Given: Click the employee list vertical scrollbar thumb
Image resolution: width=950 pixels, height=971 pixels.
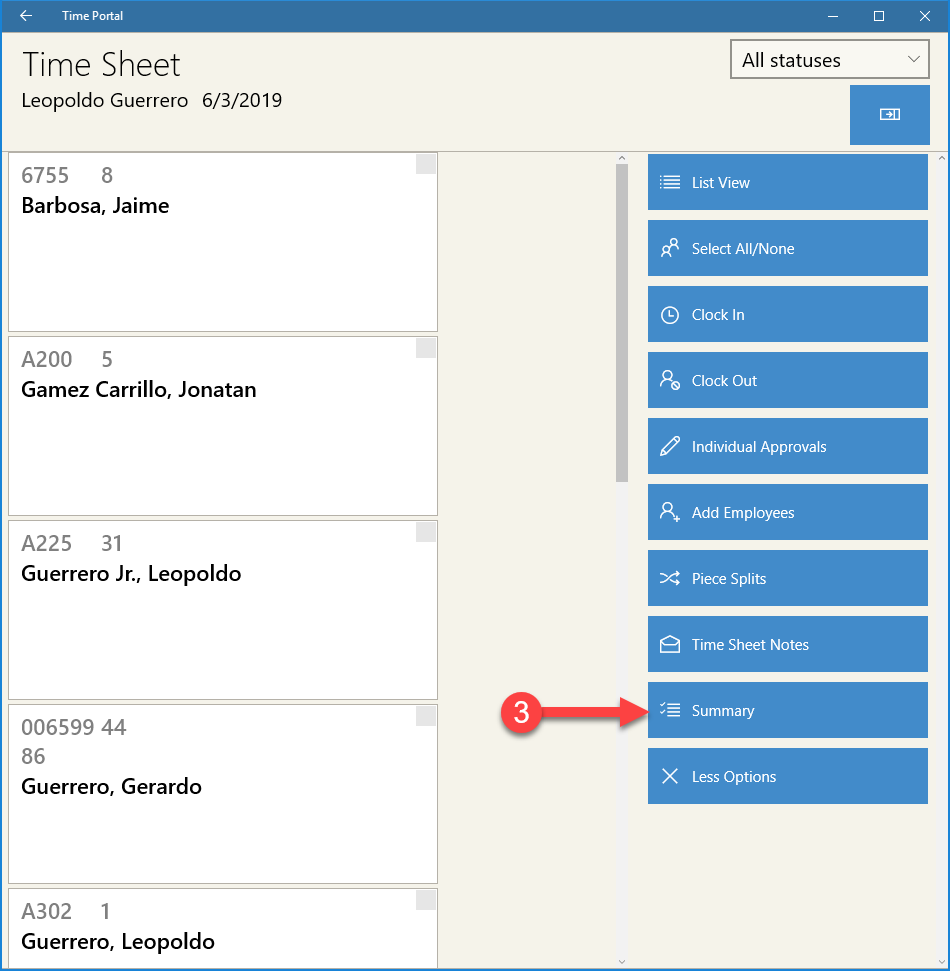Looking at the screenshot, I should click(x=622, y=323).
